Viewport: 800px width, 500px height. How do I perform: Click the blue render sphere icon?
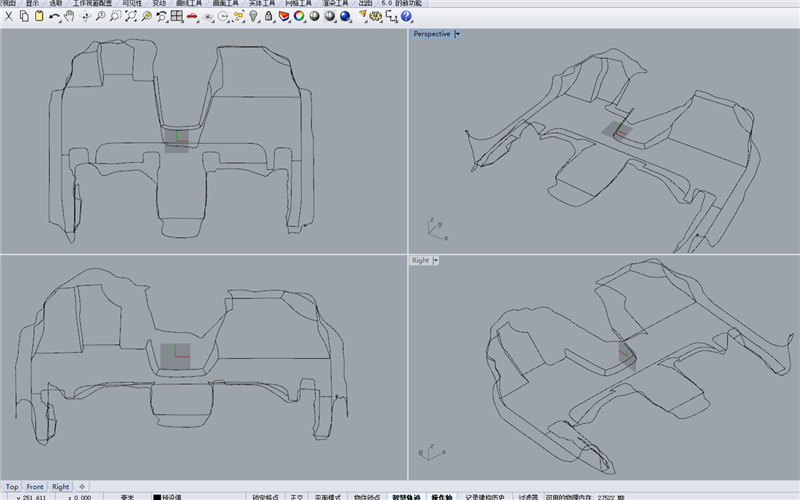tap(345, 17)
